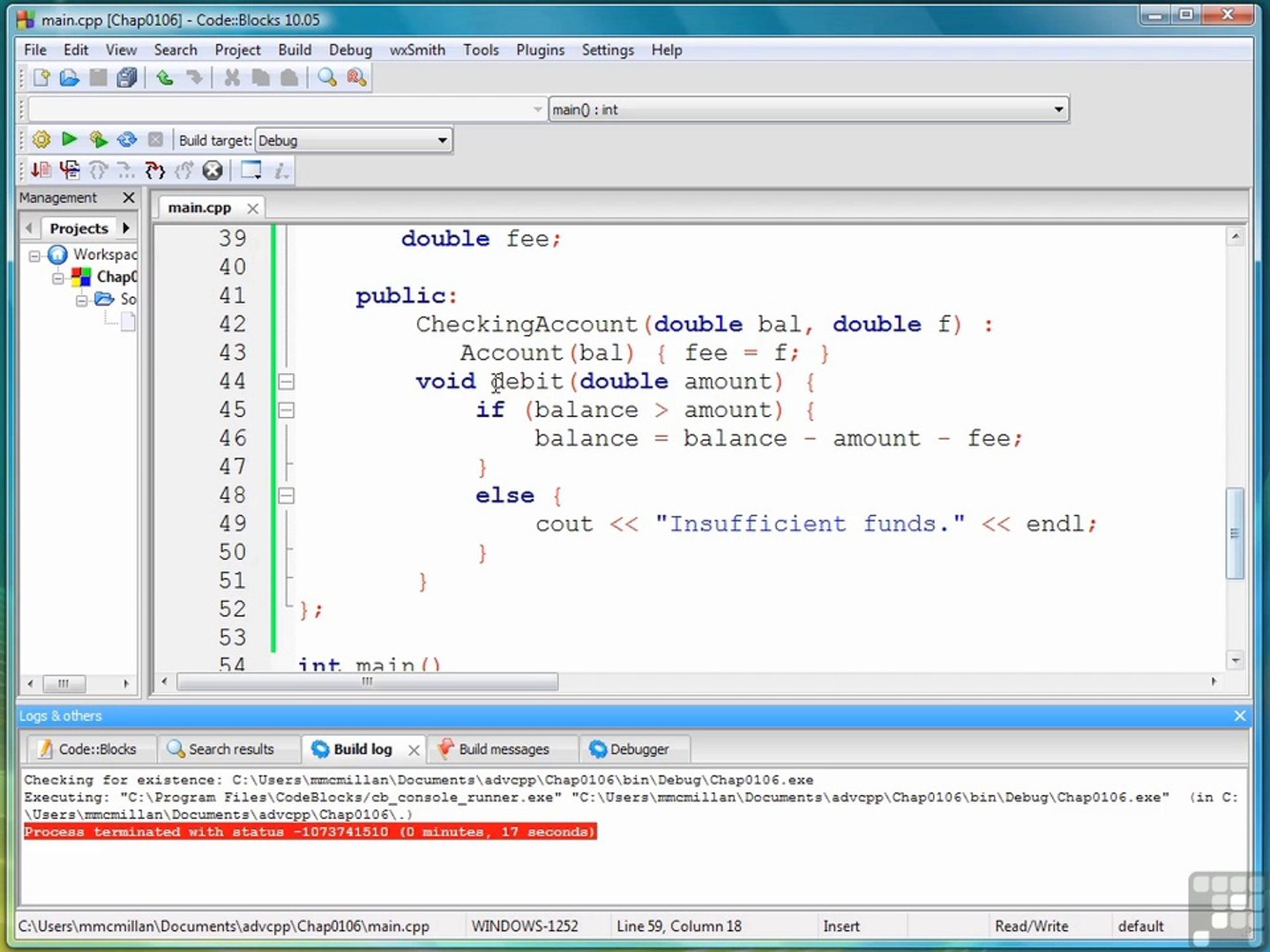Screen dimensions: 1270x952
Task: Create a new file with toolbar icon
Action: (x=41, y=78)
